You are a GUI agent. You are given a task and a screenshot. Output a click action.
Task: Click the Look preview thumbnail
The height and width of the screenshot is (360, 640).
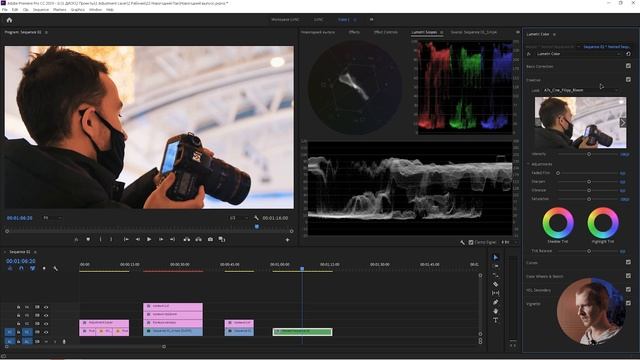580,122
